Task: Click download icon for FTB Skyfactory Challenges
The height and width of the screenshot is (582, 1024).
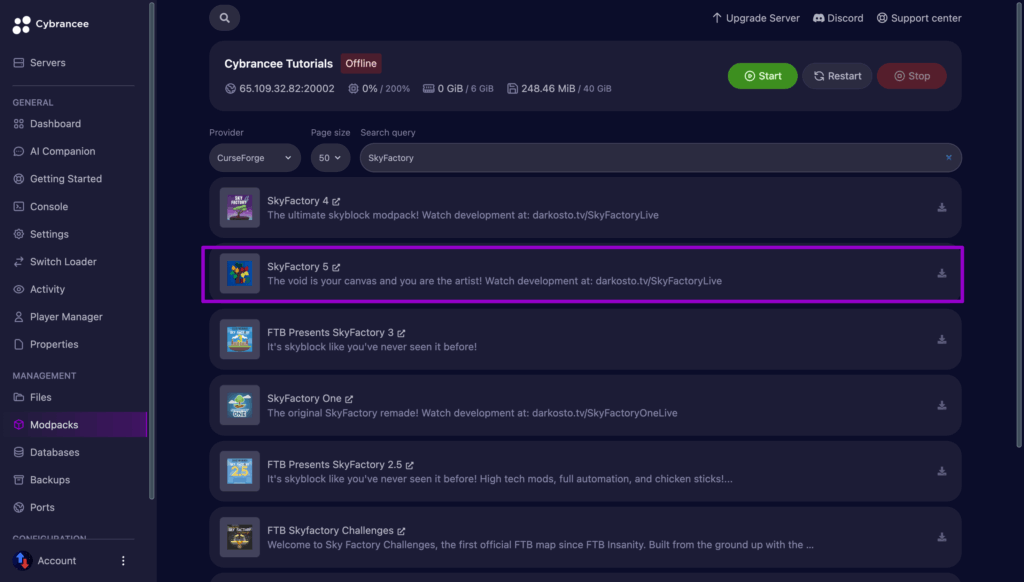Action: pyautogui.click(x=941, y=537)
